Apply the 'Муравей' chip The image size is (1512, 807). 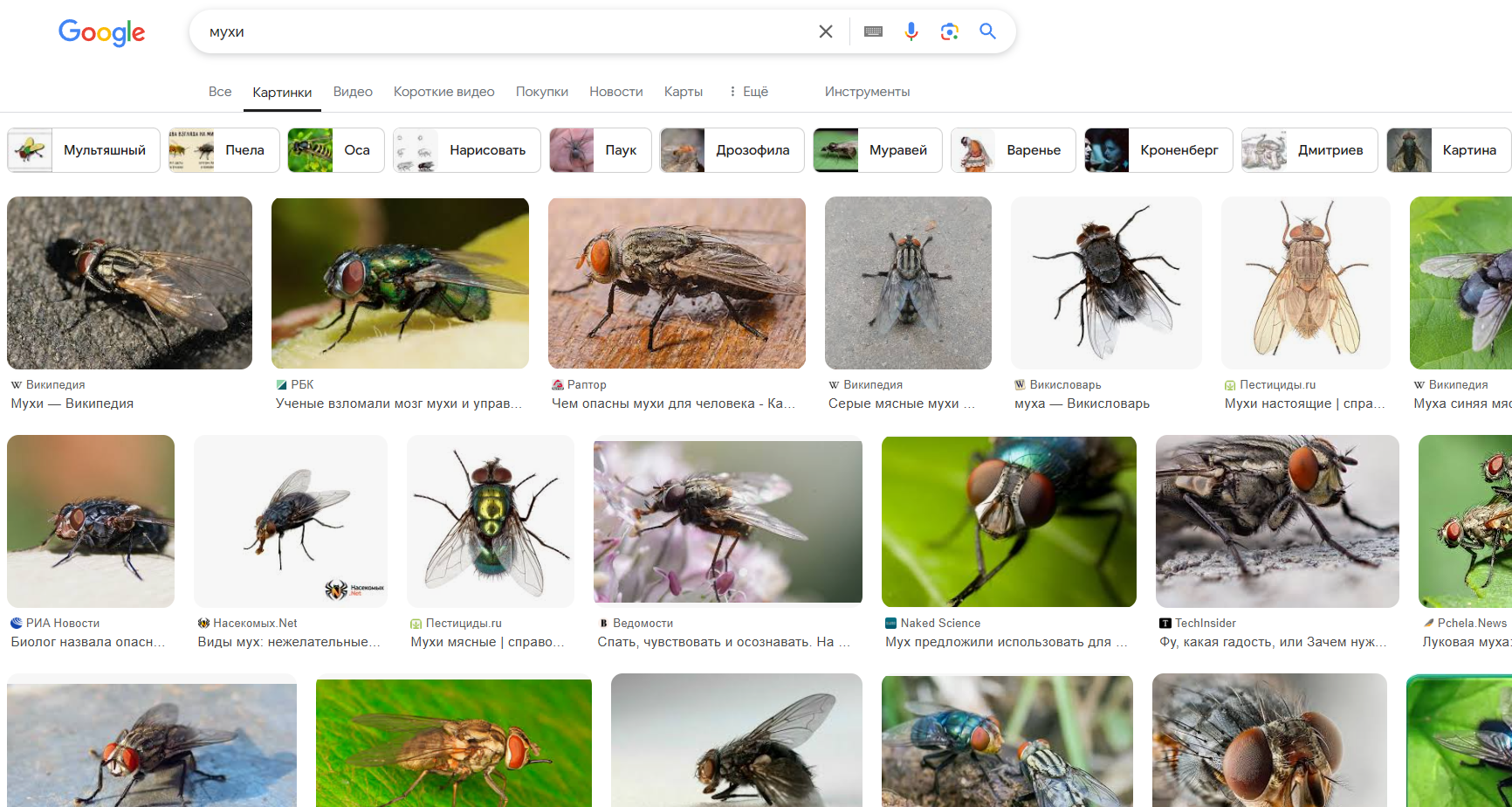tap(877, 150)
